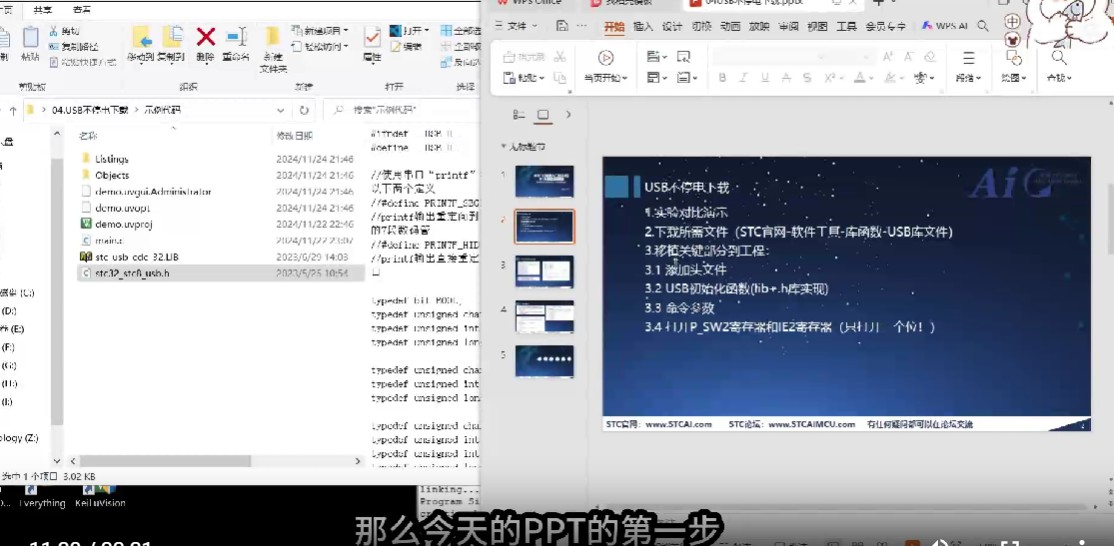Click the File Explorer search box
This screenshot has width=1114, height=546.
tap(401, 110)
